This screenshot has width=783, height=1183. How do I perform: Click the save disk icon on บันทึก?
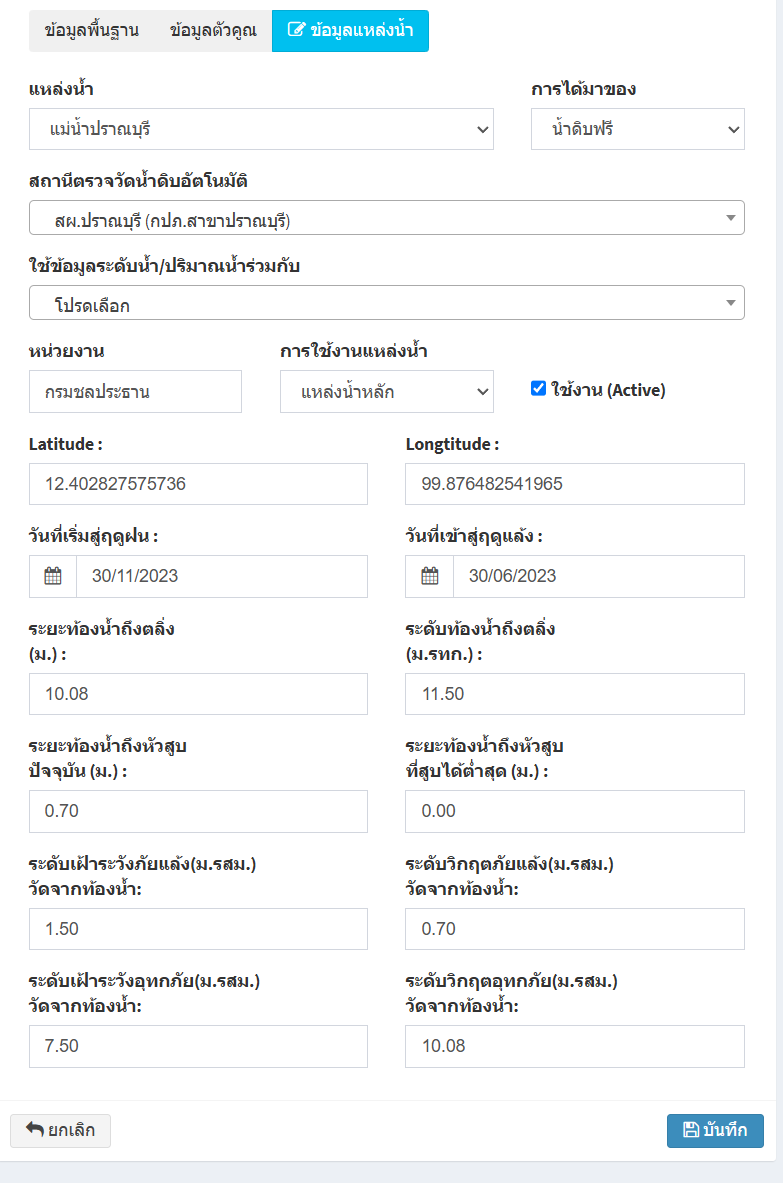(x=690, y=1130)
